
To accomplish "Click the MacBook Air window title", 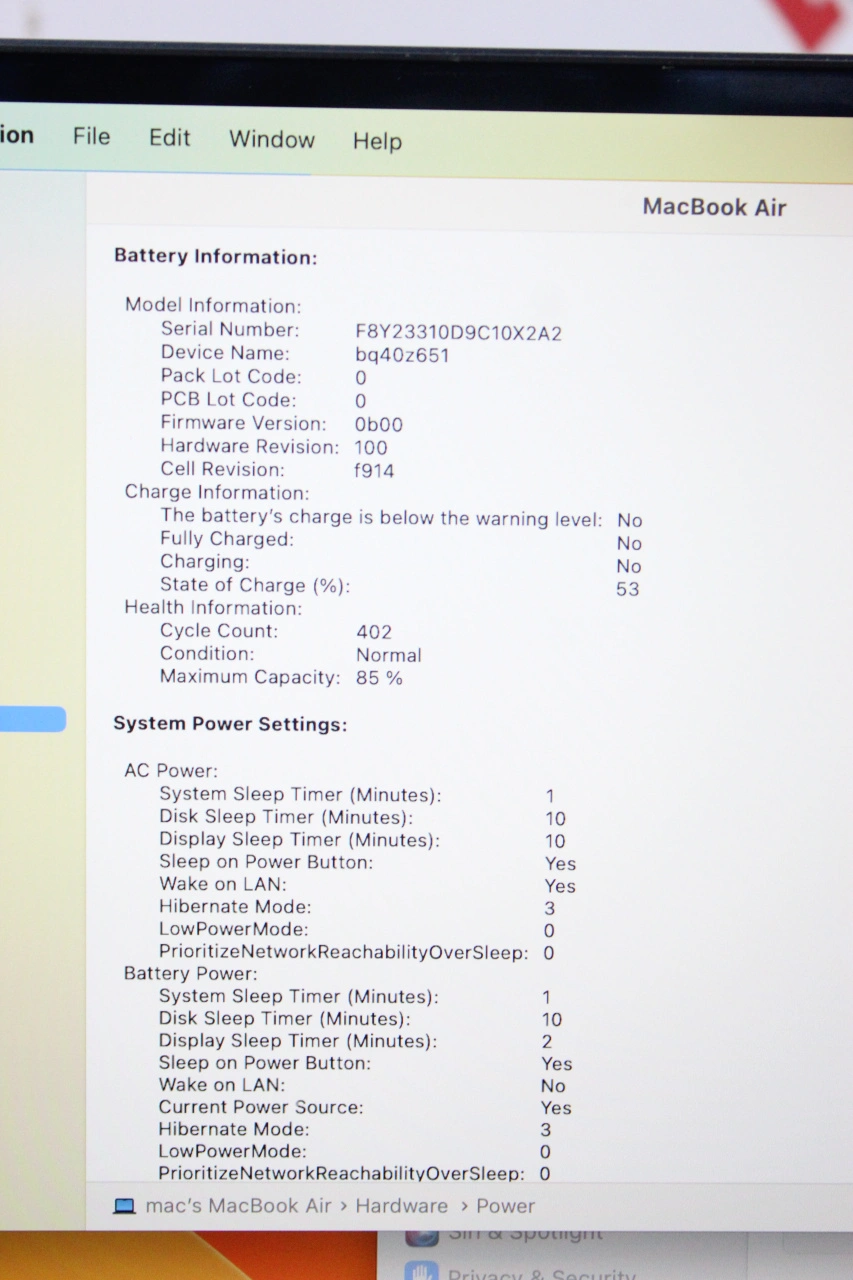I will 714,207.
